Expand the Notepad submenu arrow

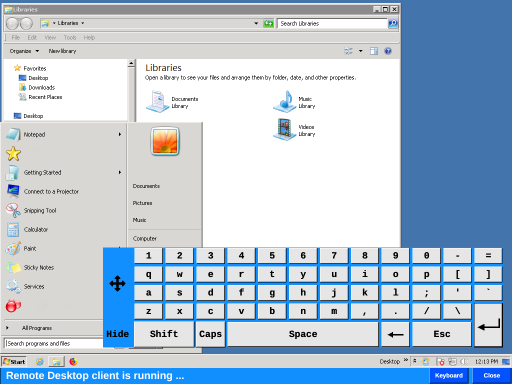pyautogui.click(x=120, y=134)
